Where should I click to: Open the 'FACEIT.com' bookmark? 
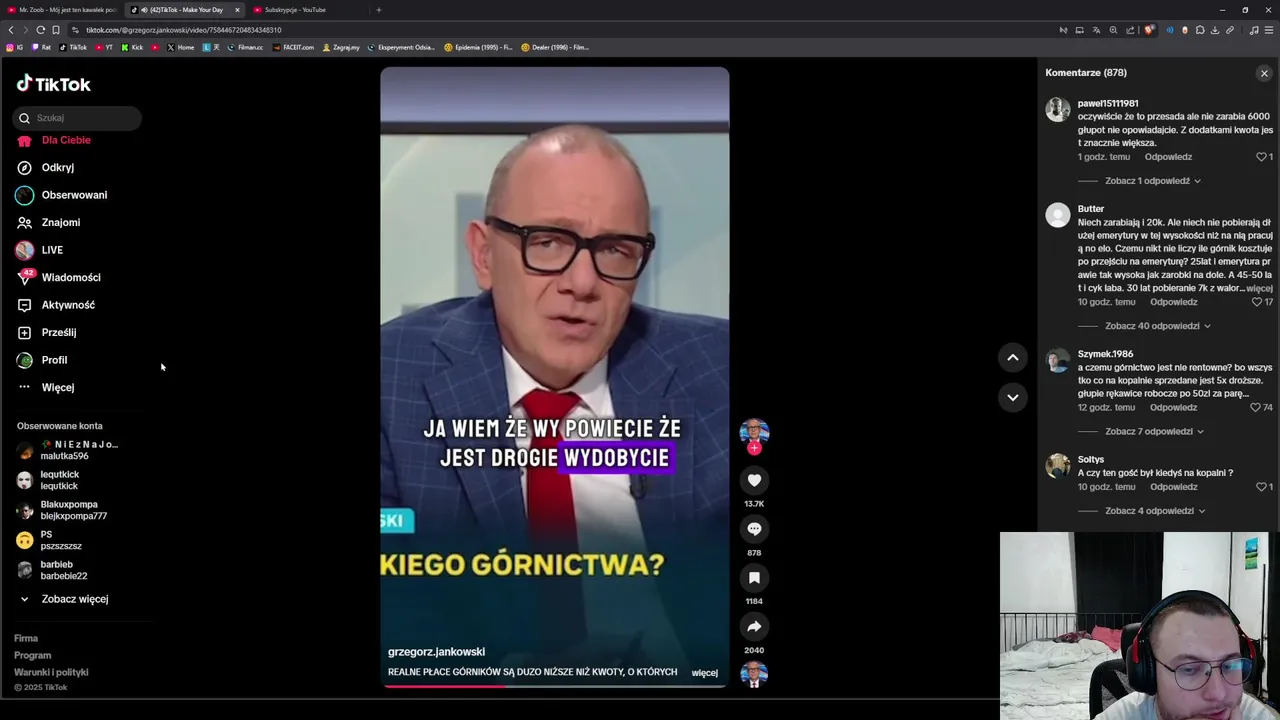tap(293, 47)
